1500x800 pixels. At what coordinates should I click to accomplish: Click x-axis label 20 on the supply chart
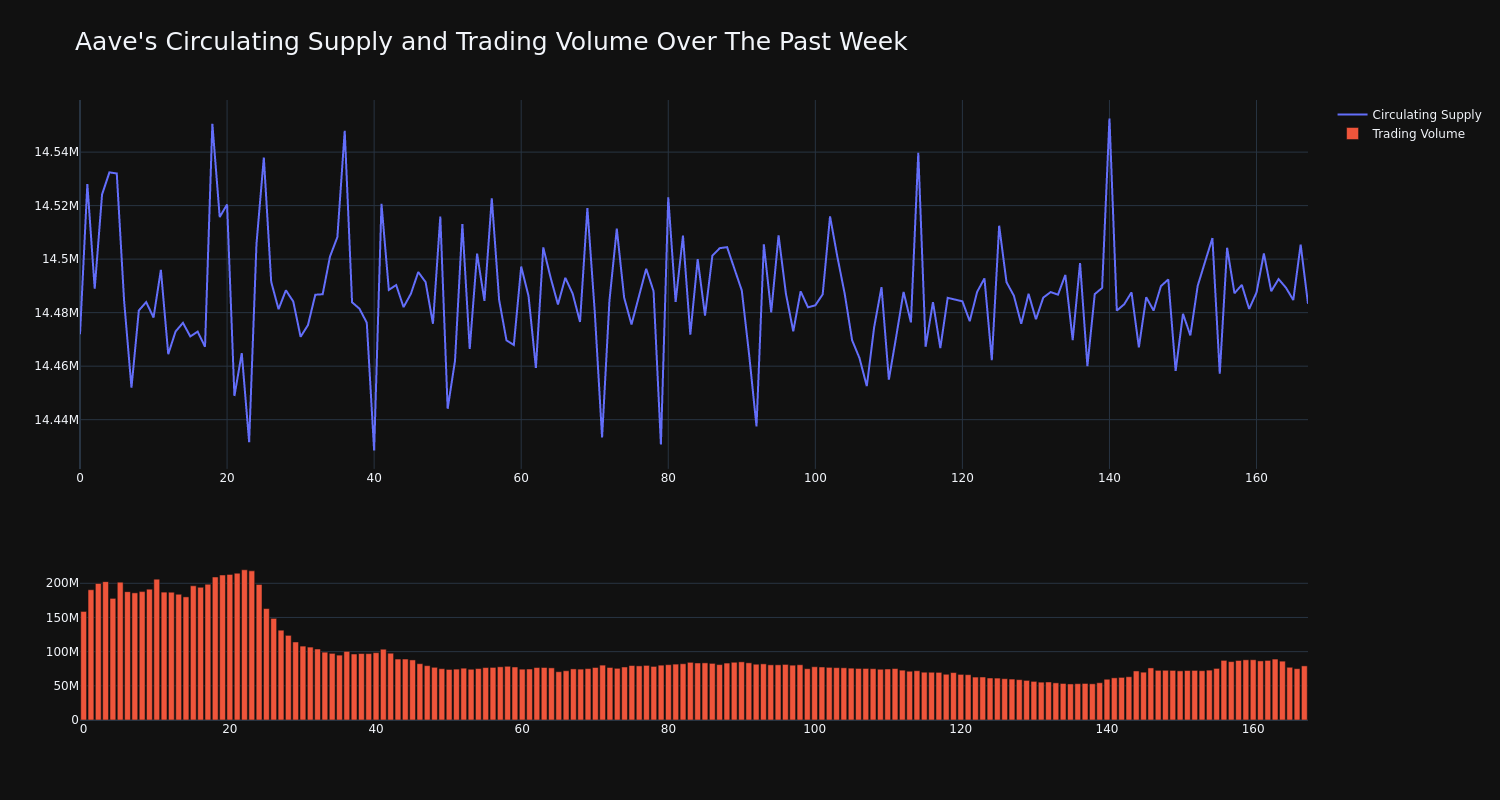coord(227,478)
